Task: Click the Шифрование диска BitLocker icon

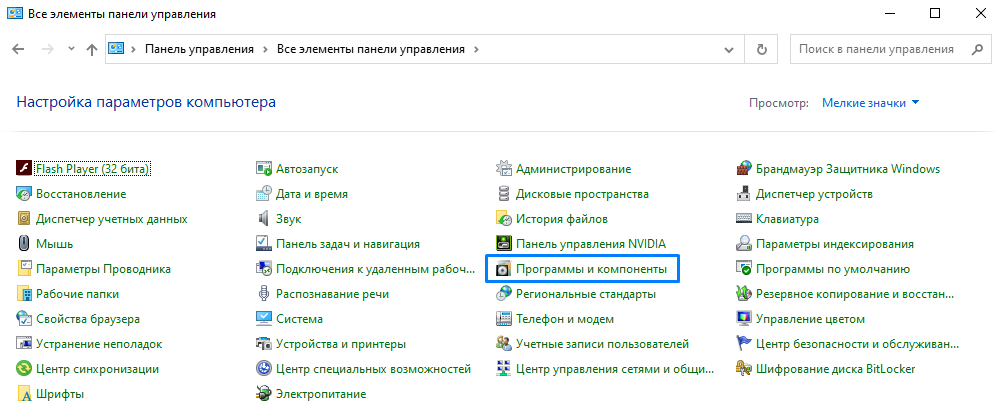Action: (x=744, y=369)
